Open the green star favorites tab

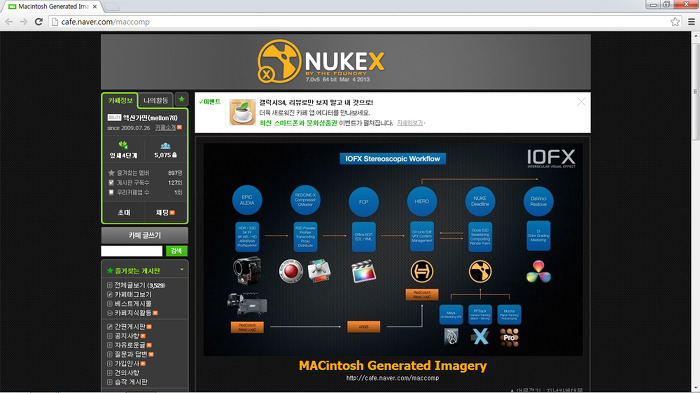tap(182, 99)
